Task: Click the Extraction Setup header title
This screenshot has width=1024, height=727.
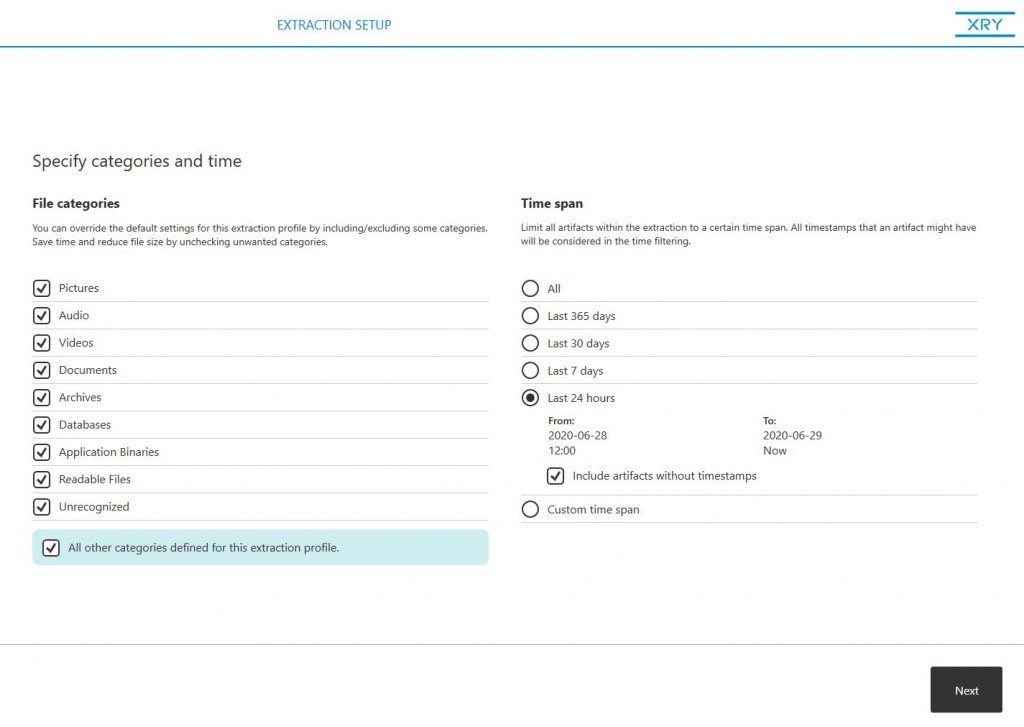Action: coord(334,25)
